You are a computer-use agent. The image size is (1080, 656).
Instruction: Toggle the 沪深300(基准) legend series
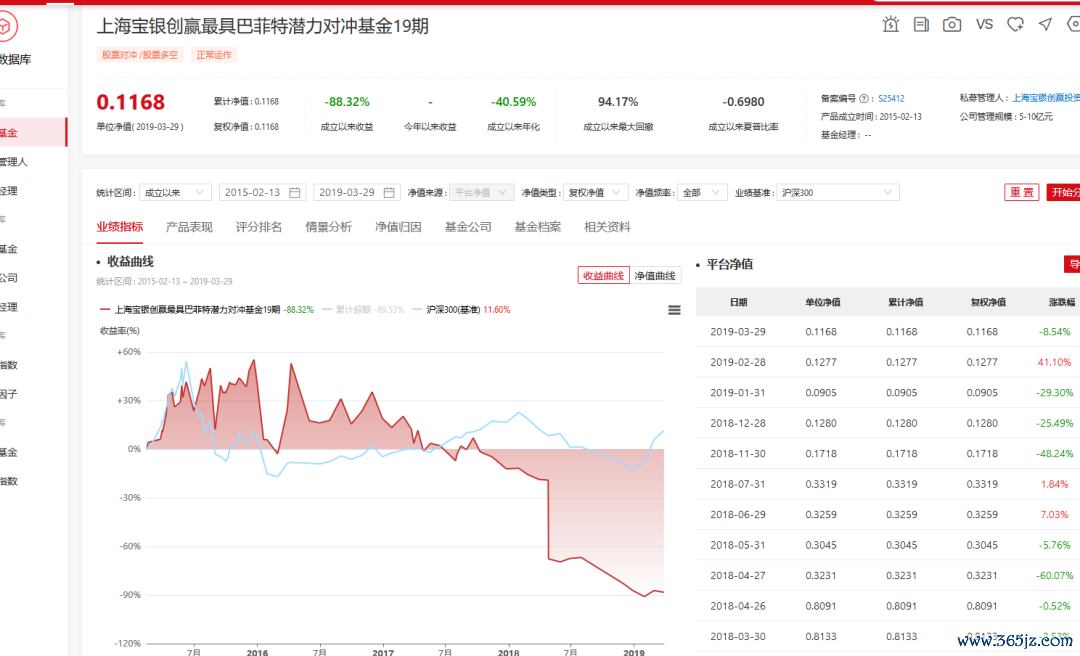pyautogui.click(x=461, y=310)
